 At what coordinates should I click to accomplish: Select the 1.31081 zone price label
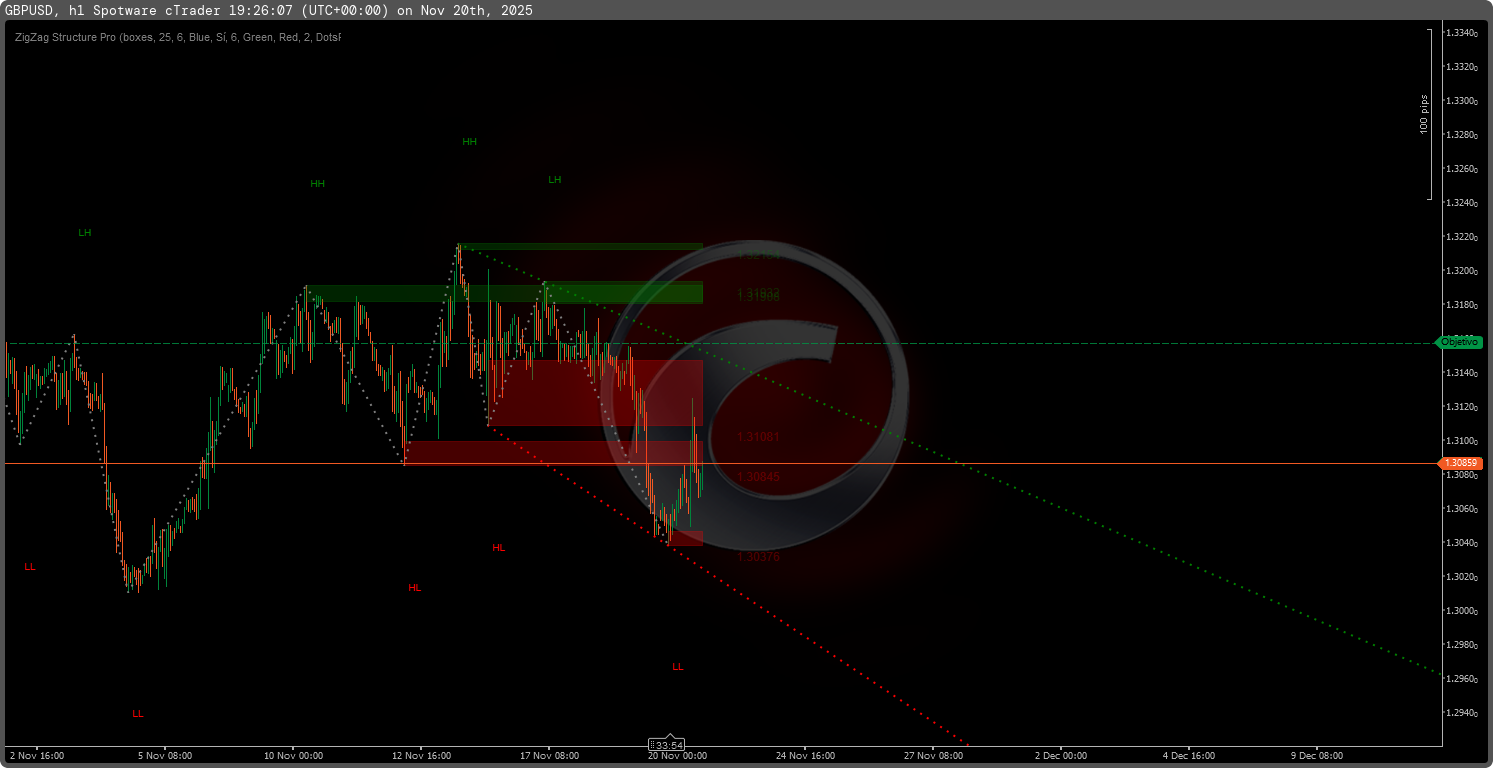coord(758,437)
